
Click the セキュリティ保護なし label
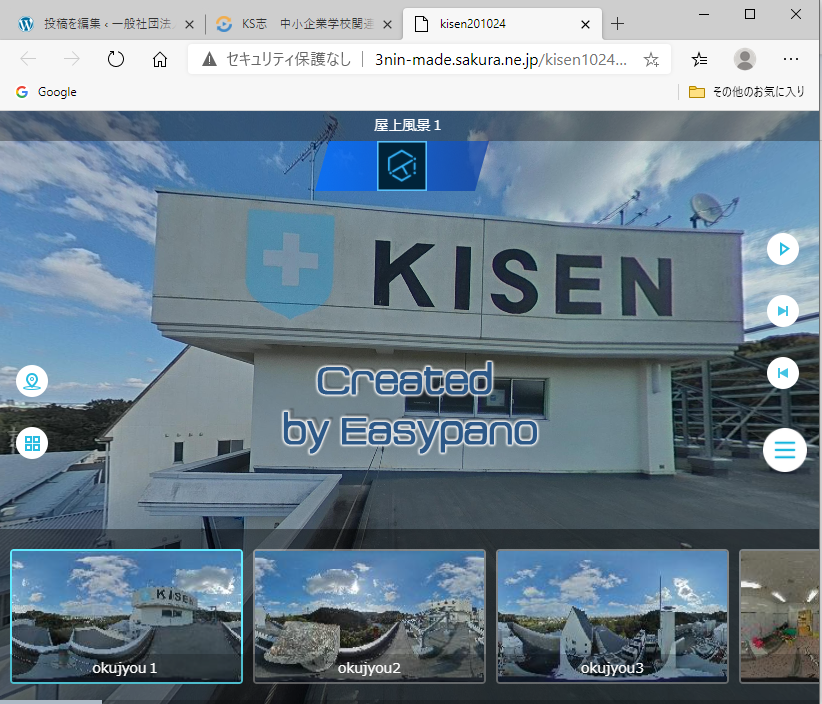(289, 60)
